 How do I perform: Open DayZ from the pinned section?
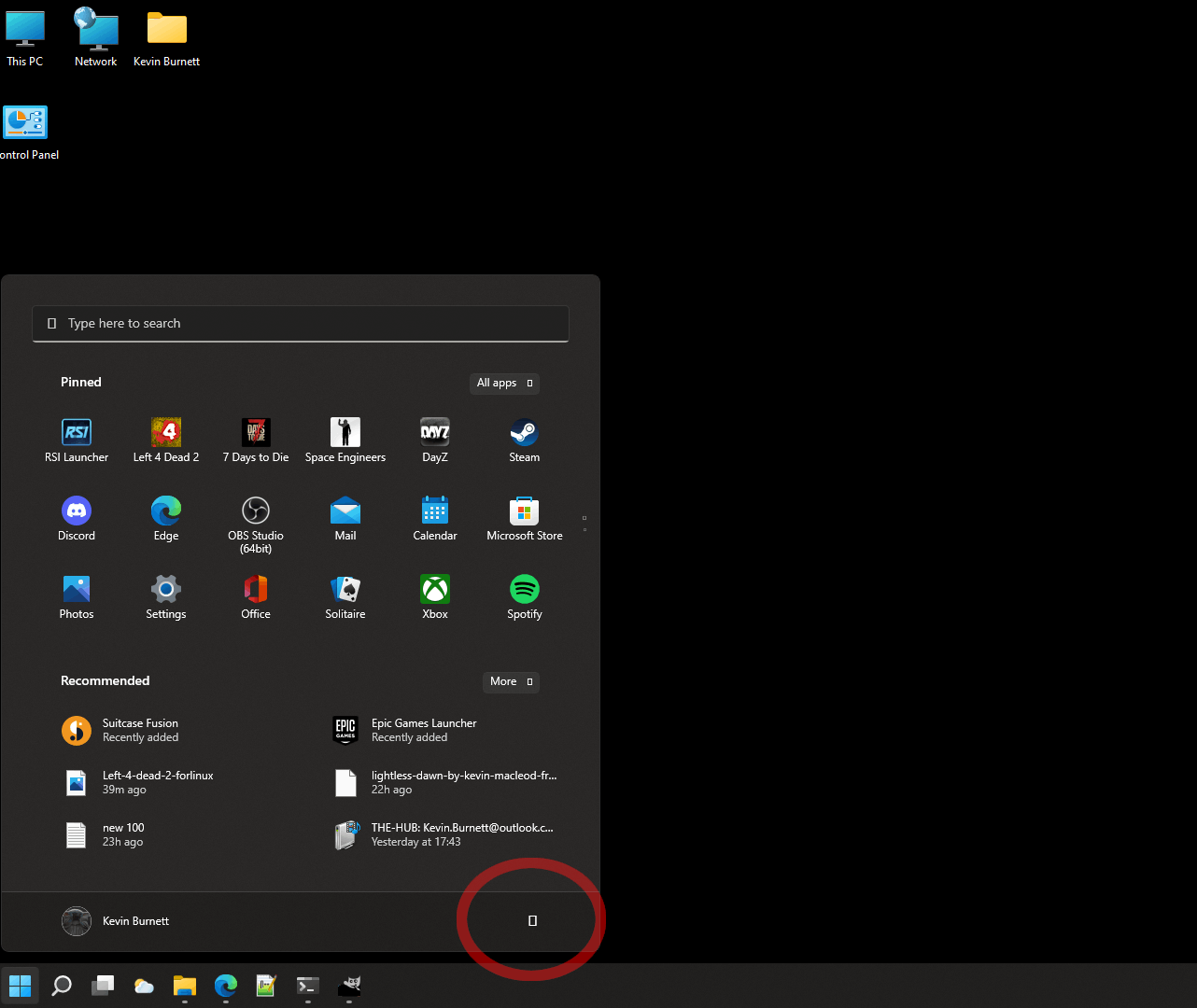pyautogui.click(x=434, y=432)
